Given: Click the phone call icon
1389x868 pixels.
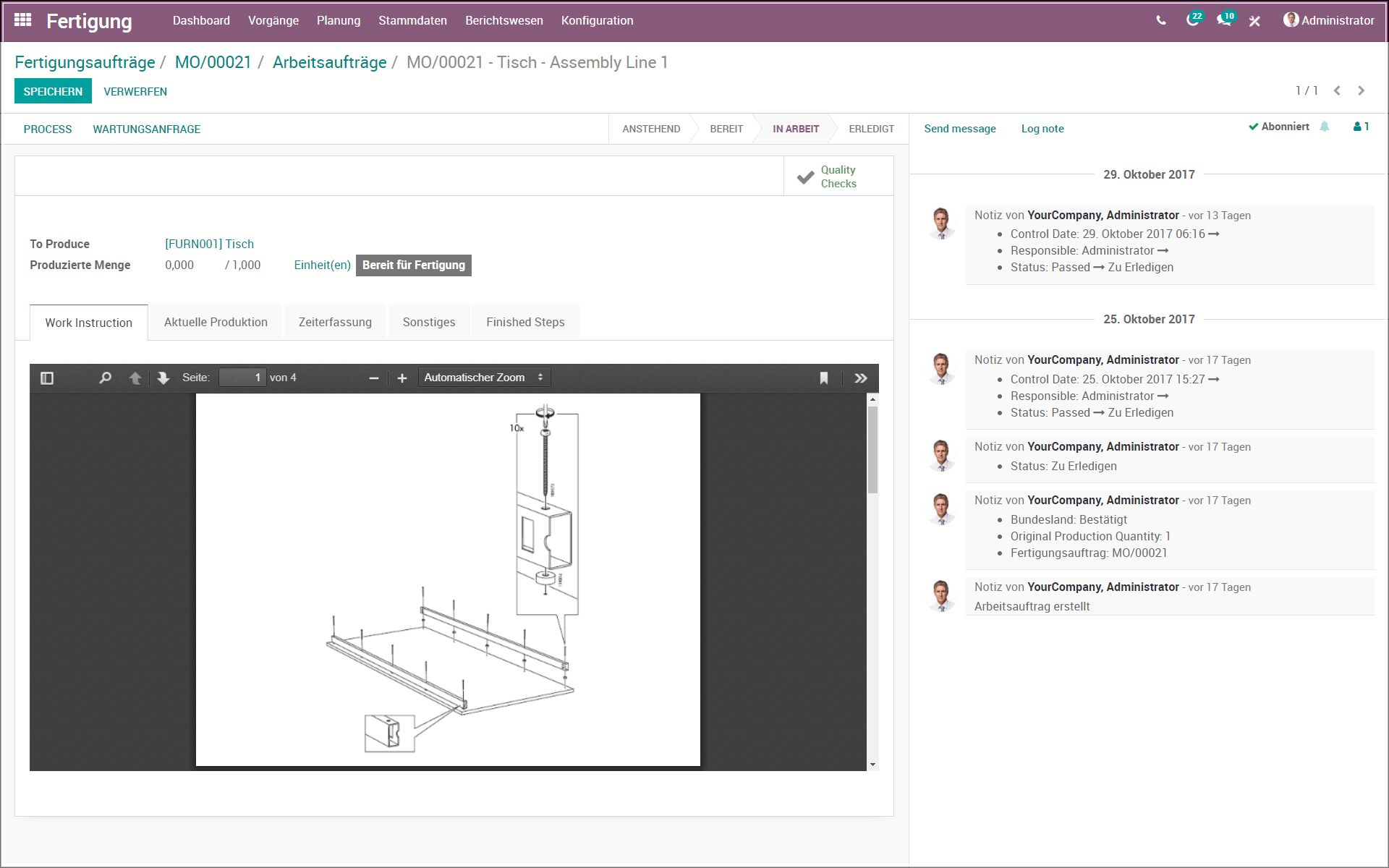Looking at the screenshot, I should pos(1161,21).
